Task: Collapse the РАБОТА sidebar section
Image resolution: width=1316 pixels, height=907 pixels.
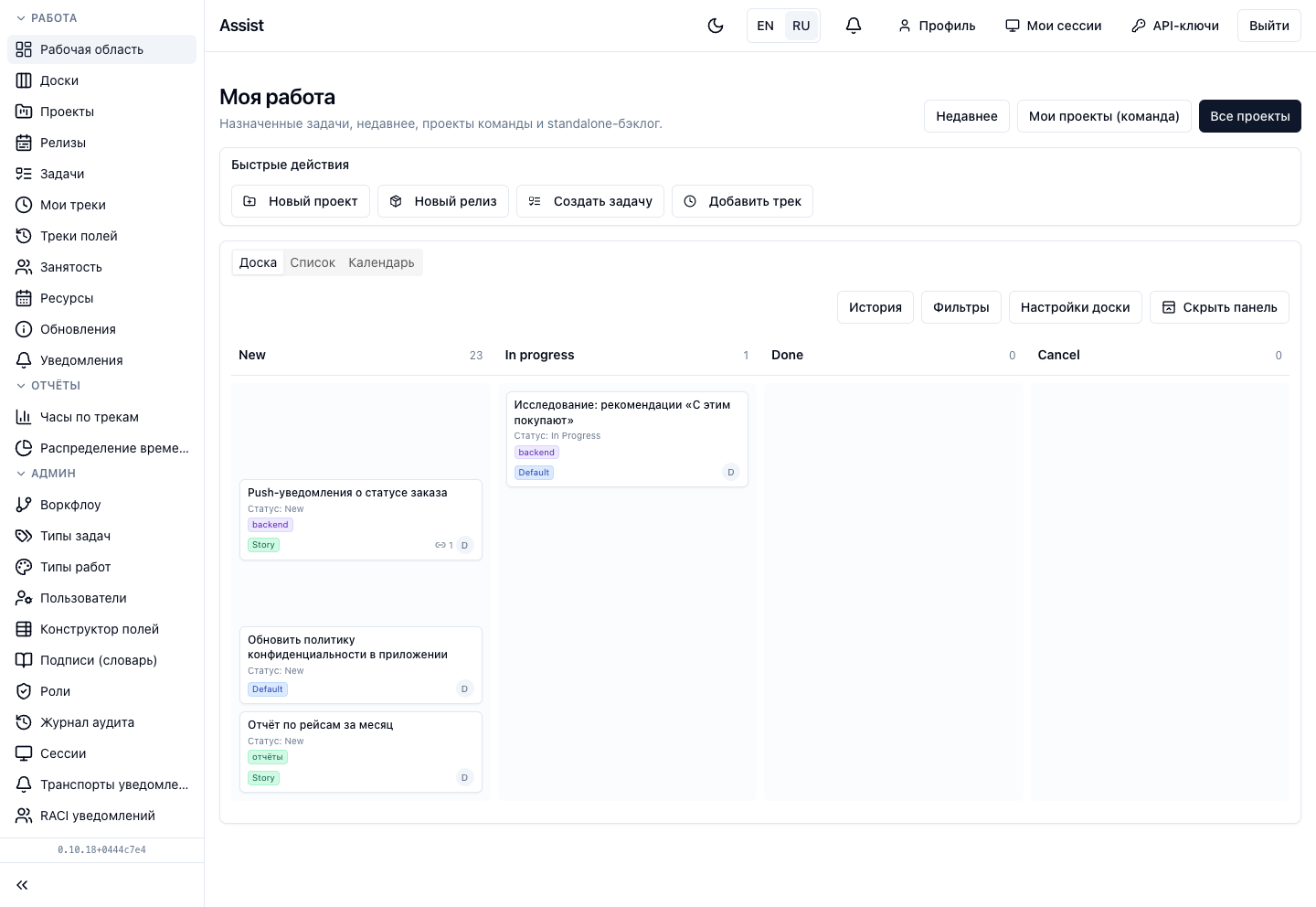Action: pos(47,18)
